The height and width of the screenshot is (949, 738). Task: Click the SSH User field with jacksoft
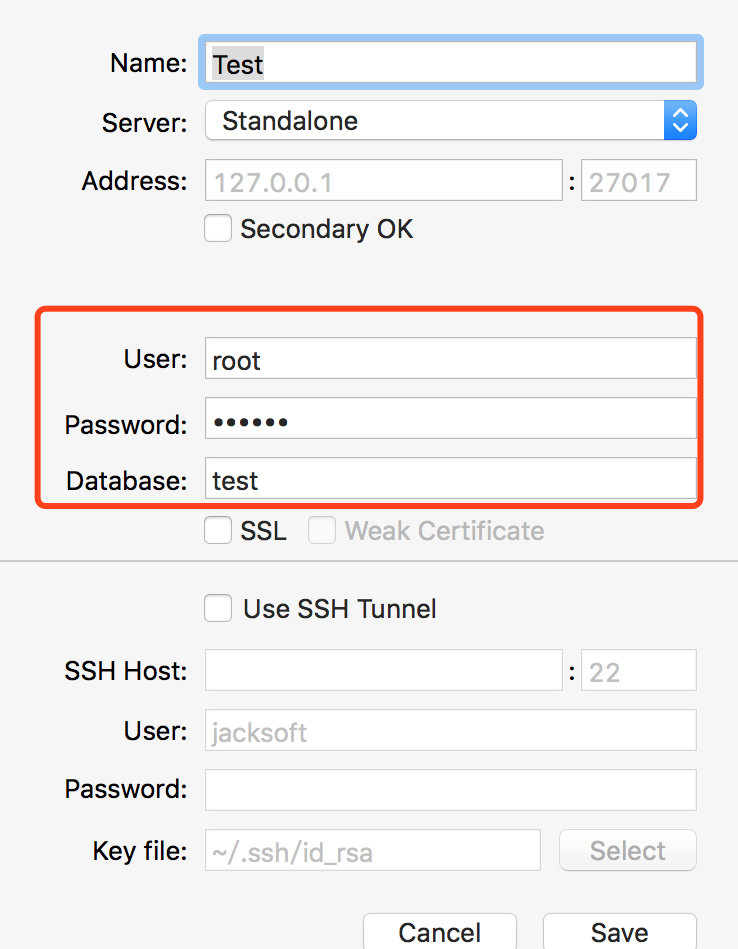pyautogui.click(x=450, y=730)
